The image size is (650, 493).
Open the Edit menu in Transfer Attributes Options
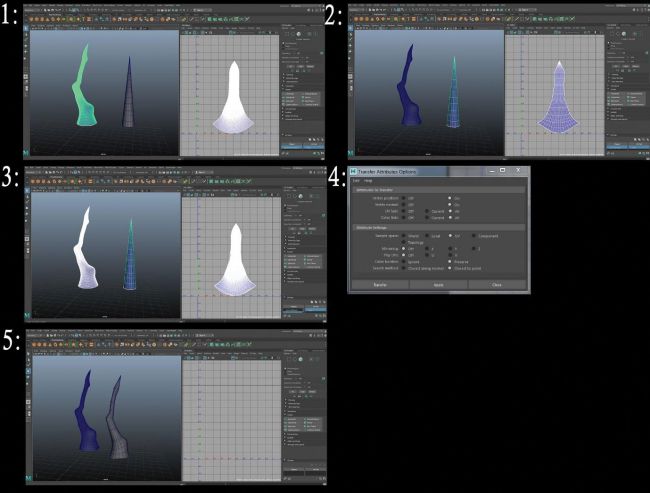(x=356, y=181)
